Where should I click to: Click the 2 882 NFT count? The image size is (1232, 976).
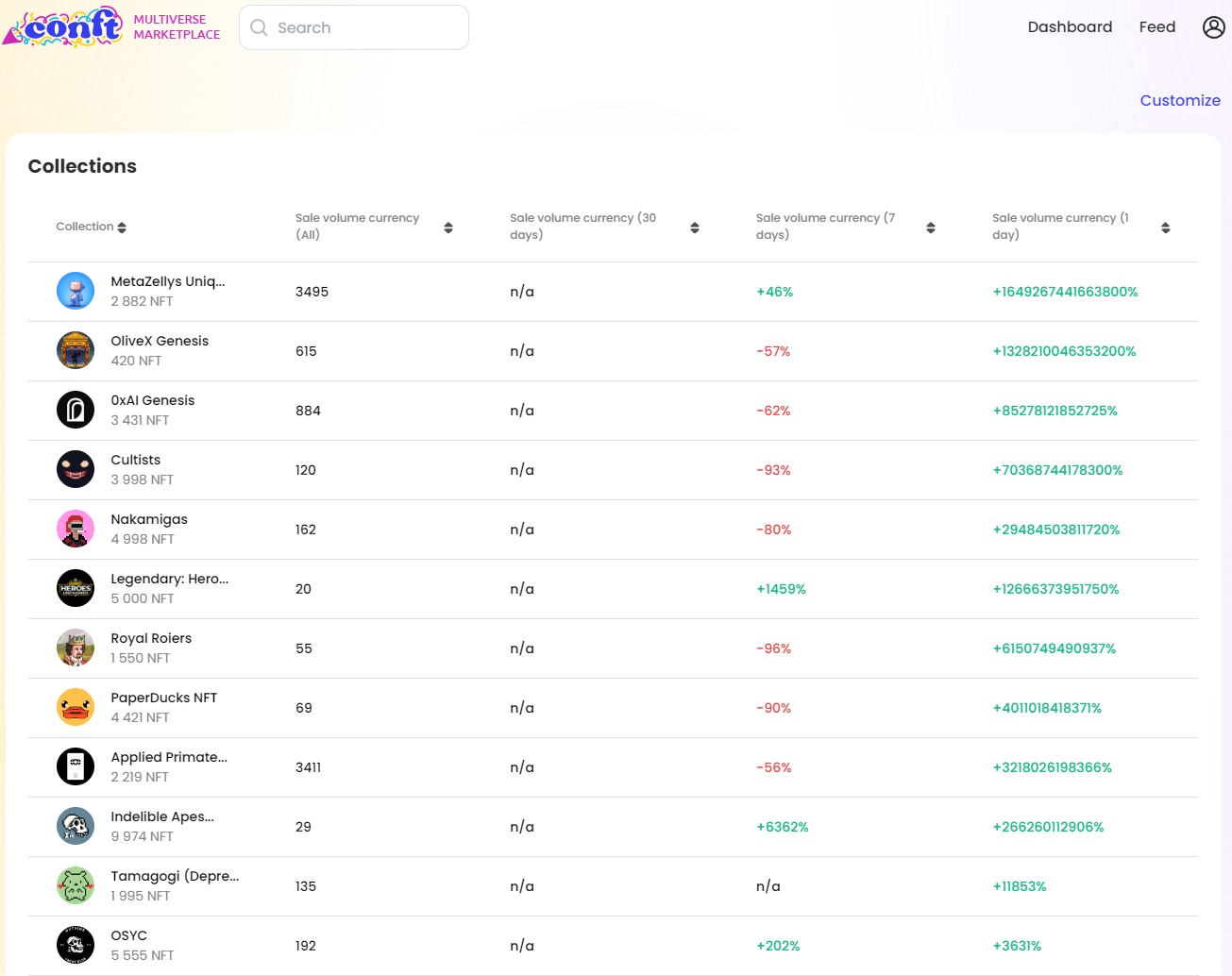[142, 301]
